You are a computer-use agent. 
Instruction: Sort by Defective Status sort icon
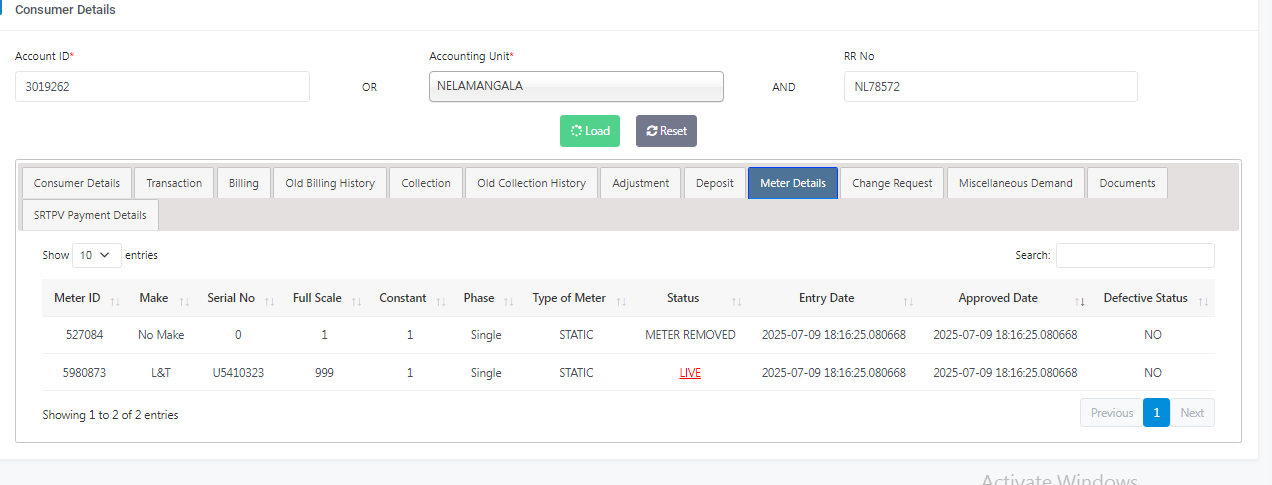click(1203, 300)
